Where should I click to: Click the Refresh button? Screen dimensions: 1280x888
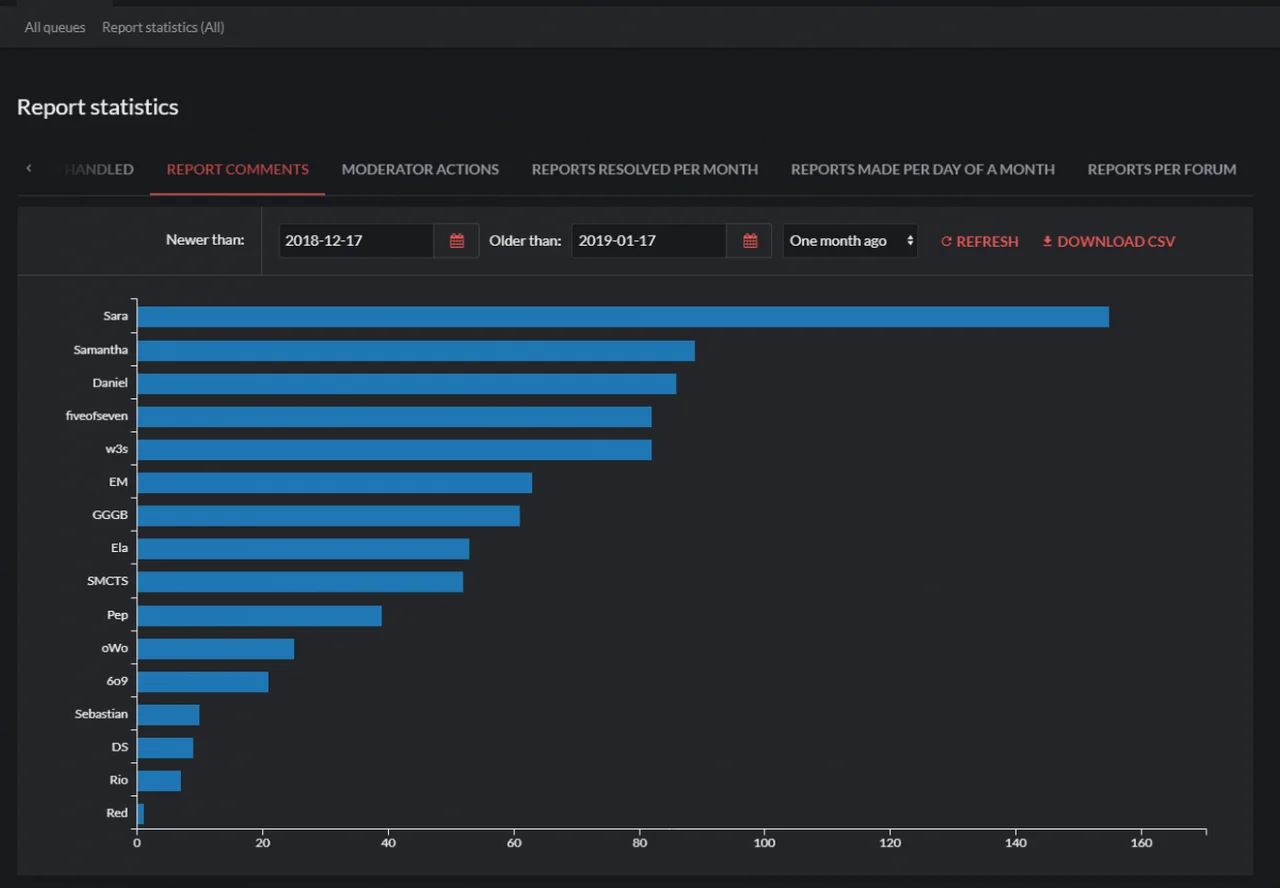pos(979,241)
